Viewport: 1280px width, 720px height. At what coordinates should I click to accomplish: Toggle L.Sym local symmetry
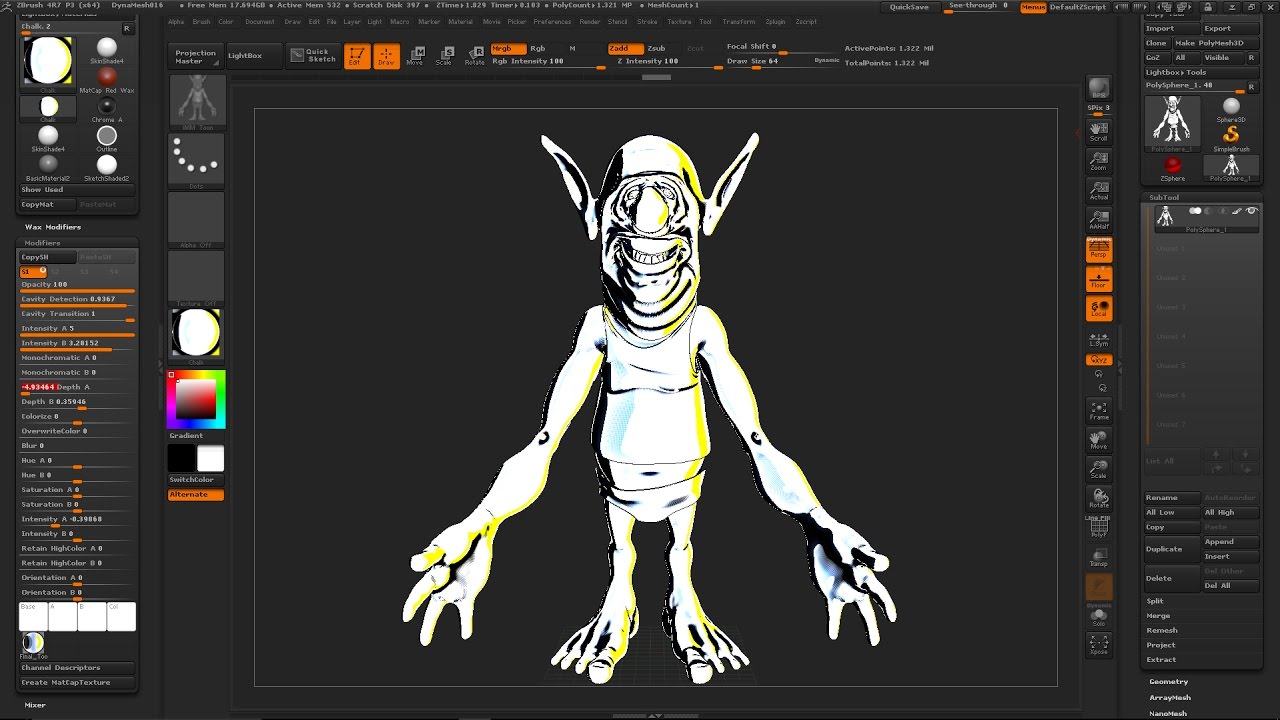(1099, 339)
